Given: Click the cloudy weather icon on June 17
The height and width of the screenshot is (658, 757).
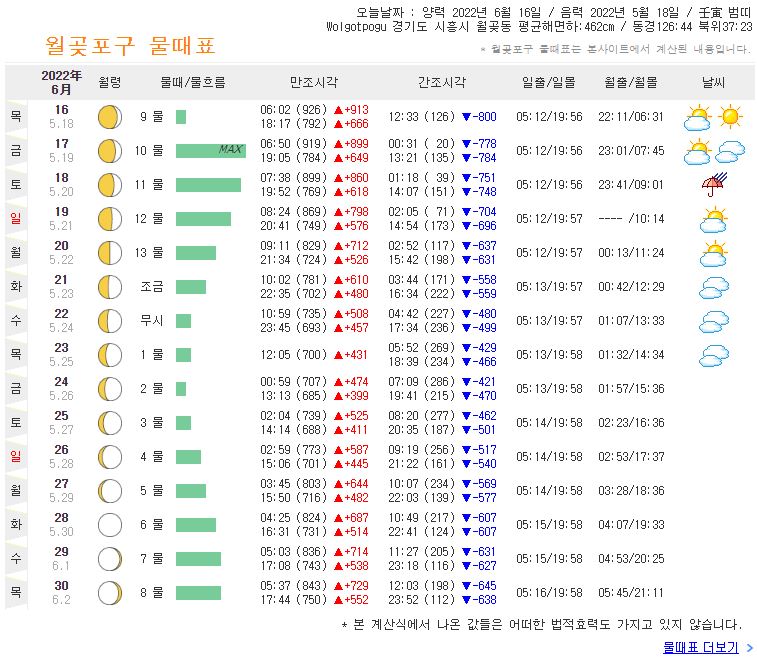Looking at the screenshot, I should coord(730,152).
